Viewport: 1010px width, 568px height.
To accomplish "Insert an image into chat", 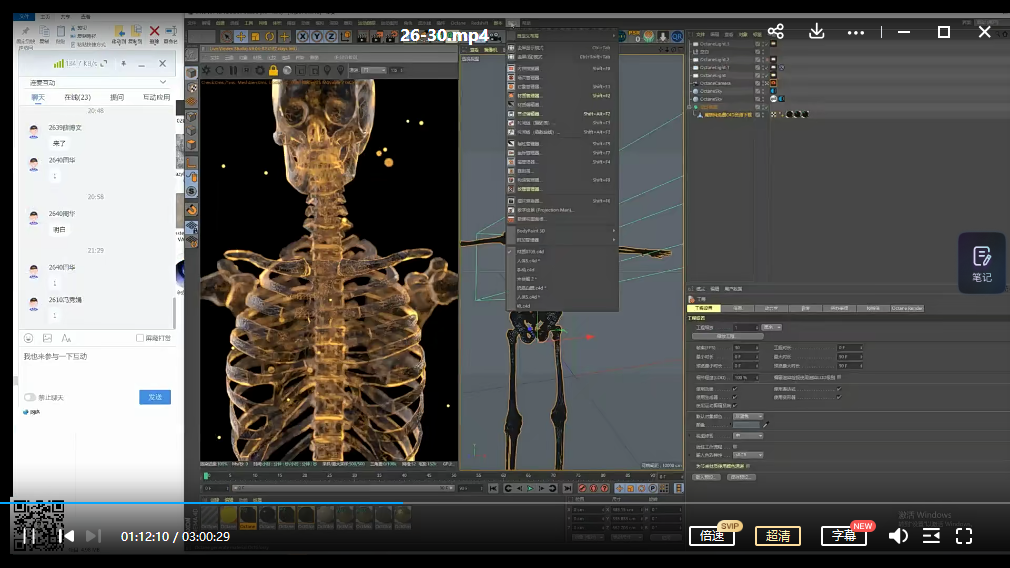I will (47, 338).
